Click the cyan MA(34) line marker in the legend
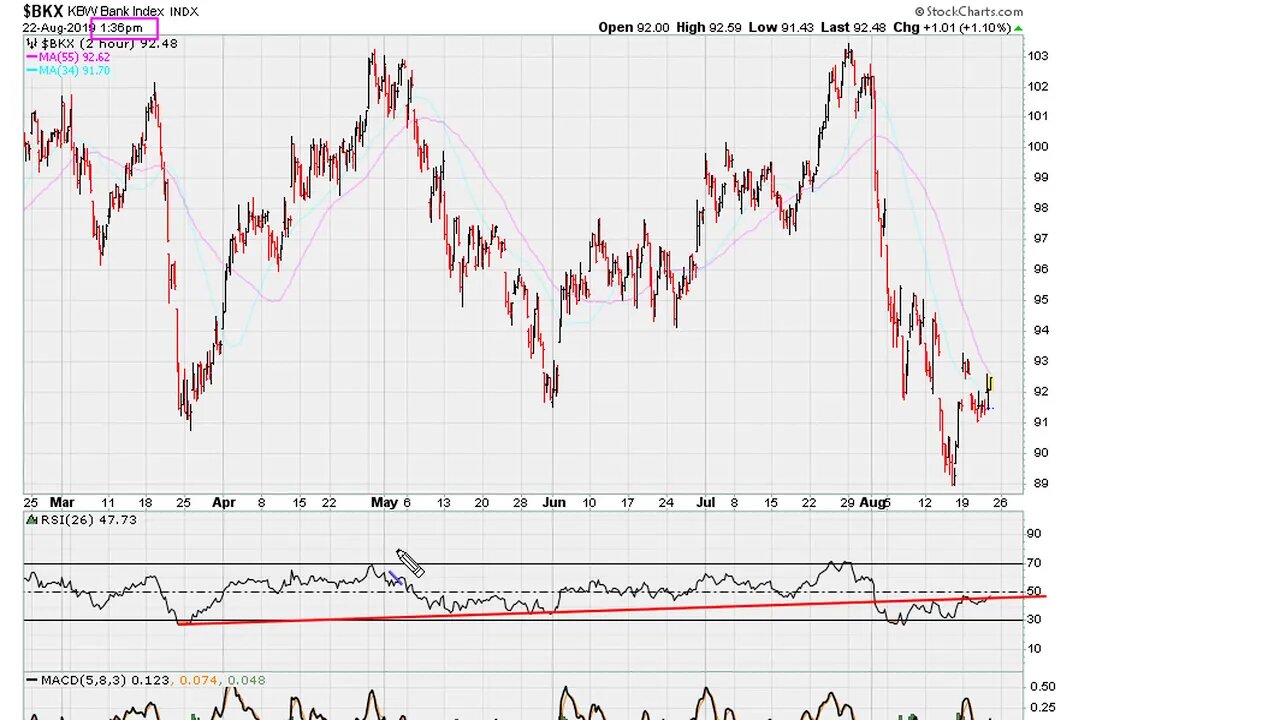Screen dimensions: 1280x720 (x=31, y=71)
